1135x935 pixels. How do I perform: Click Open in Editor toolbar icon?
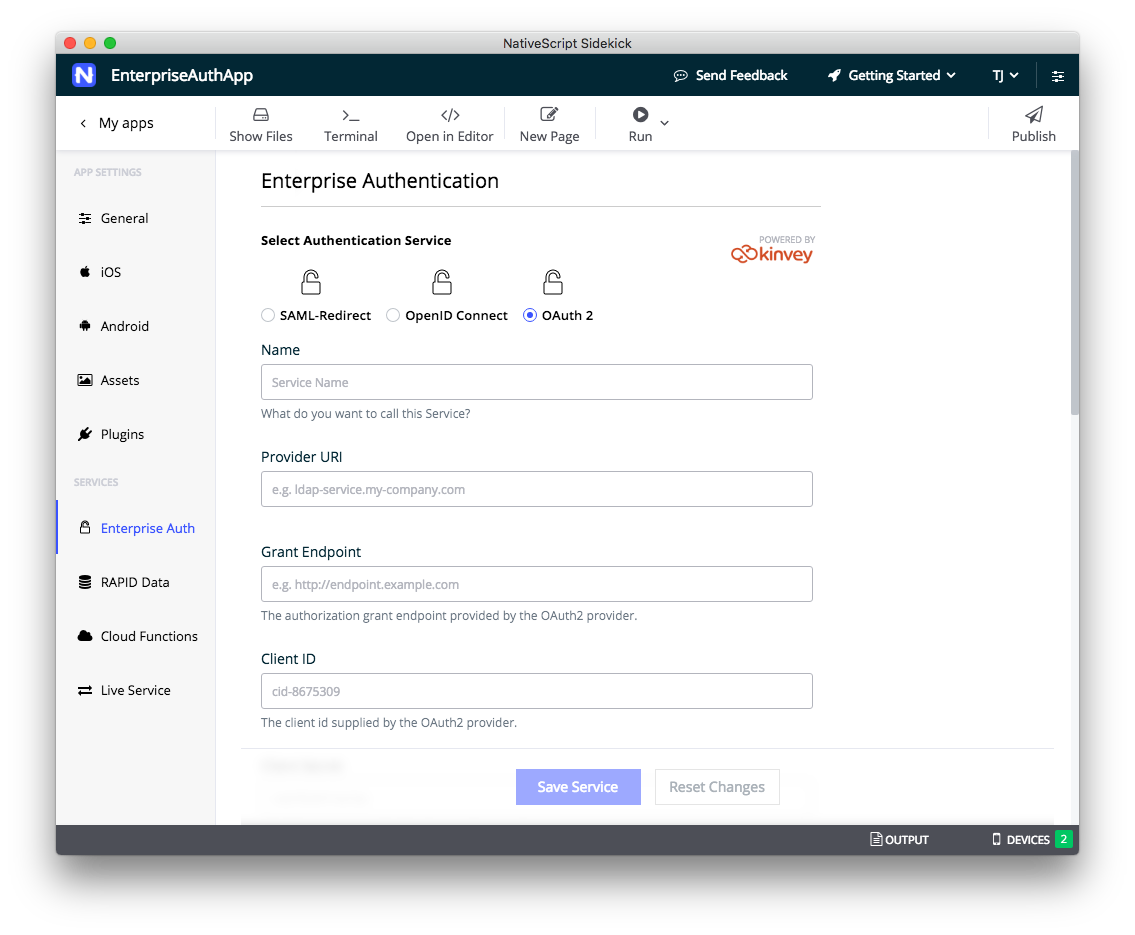click(x=449, y=123)
